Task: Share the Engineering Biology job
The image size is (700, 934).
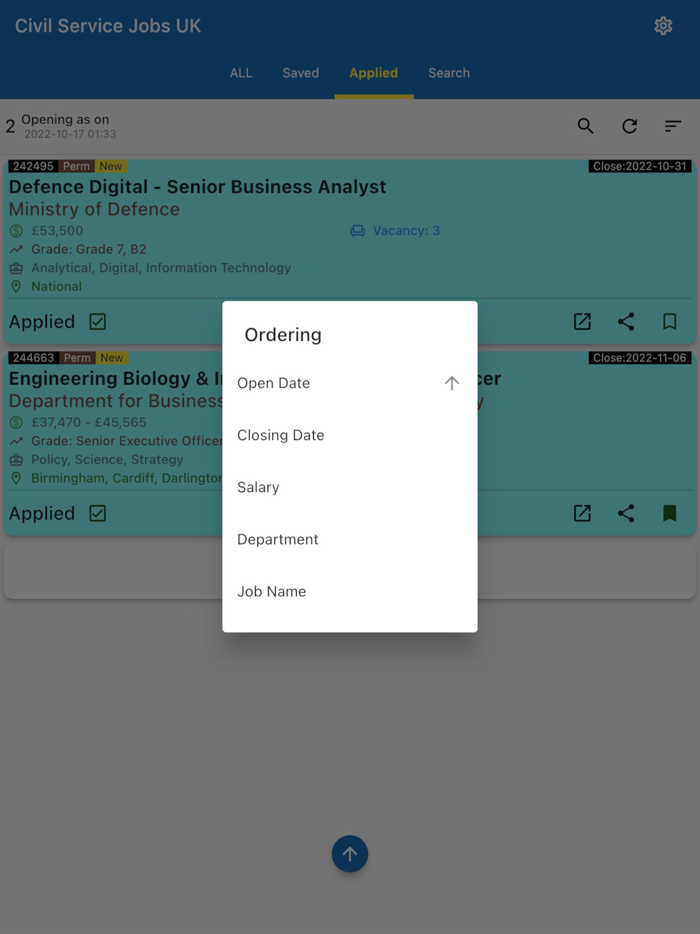Action: [x=626, y=513]
